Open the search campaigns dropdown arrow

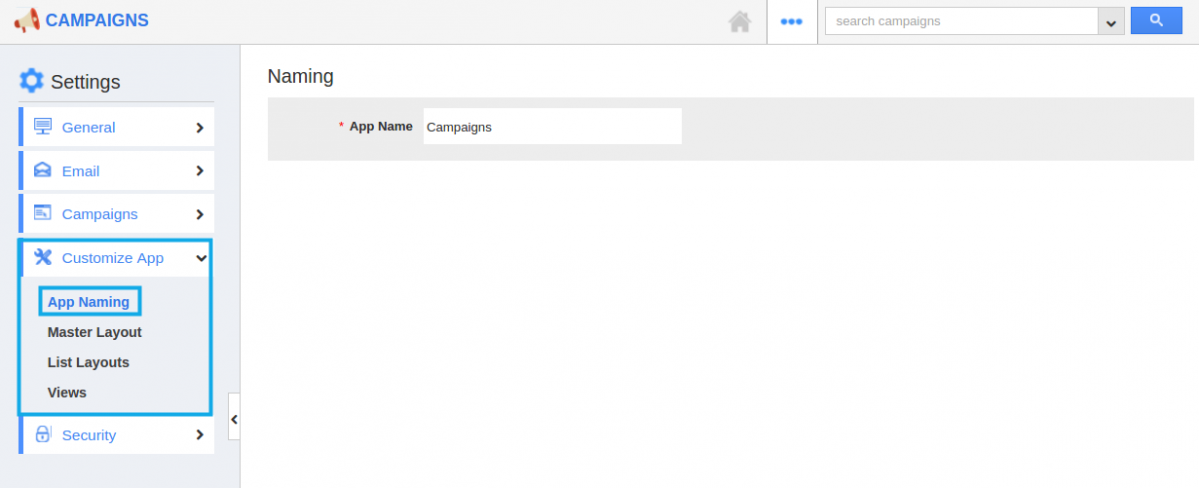pos(1110,22)
